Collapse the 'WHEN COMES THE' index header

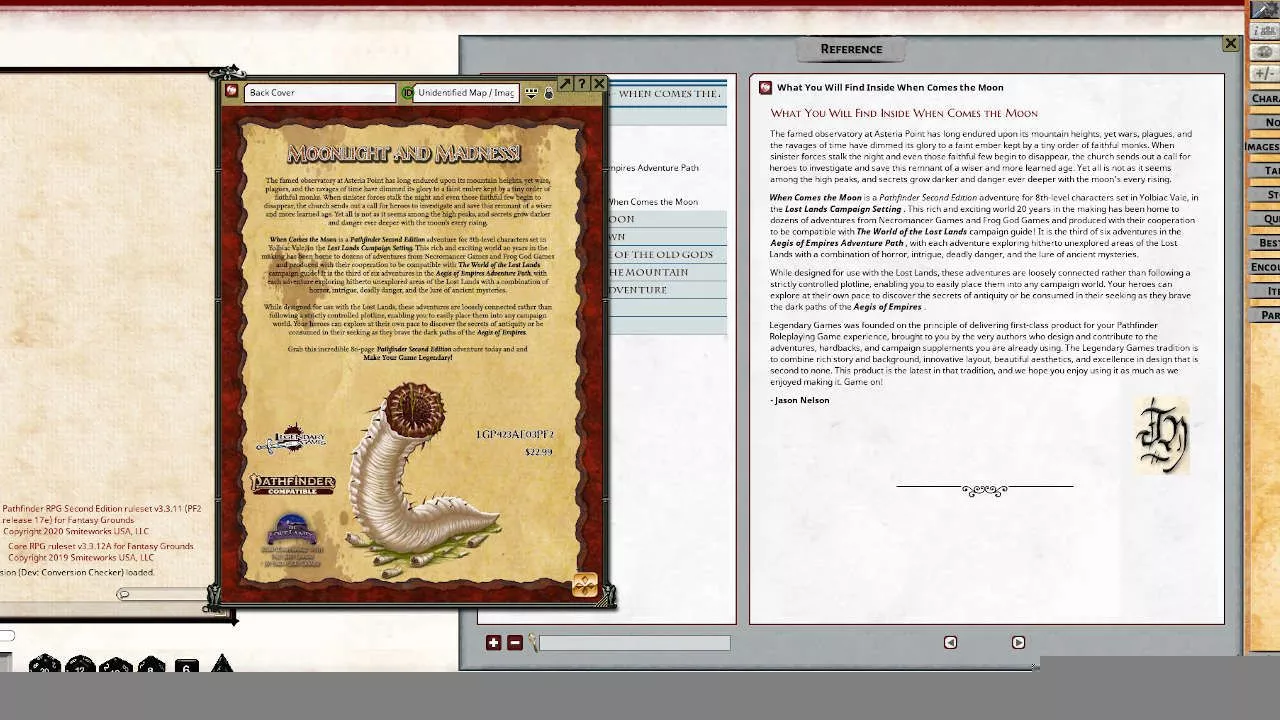click(x=667, y=94)
